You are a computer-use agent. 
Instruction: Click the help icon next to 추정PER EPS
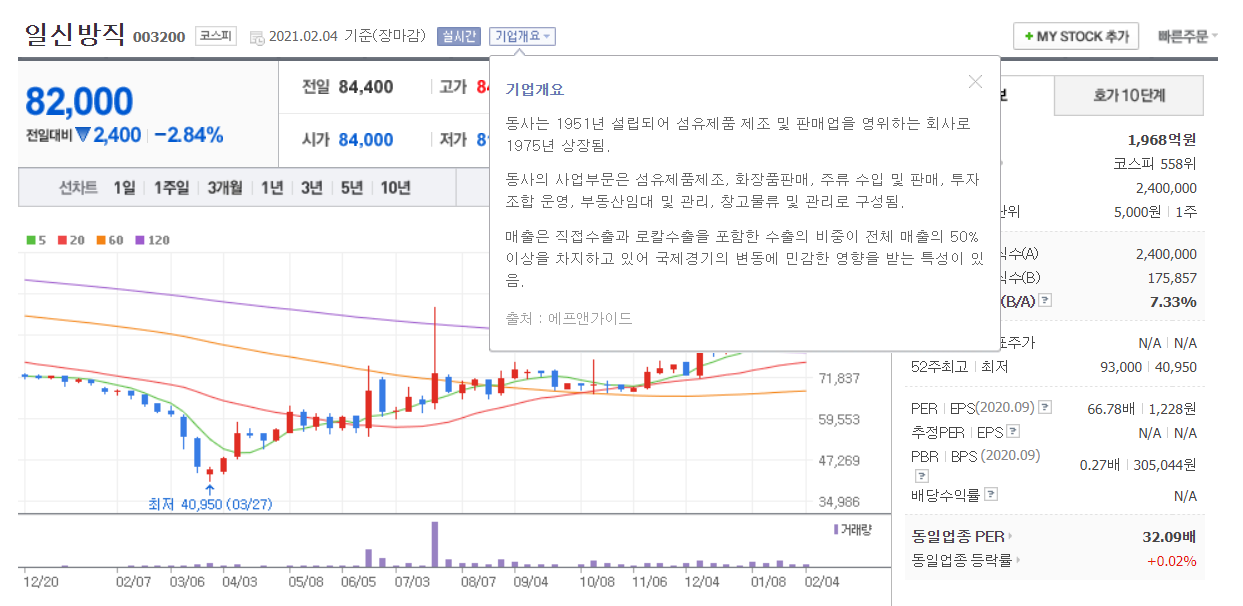point(1013,432)
